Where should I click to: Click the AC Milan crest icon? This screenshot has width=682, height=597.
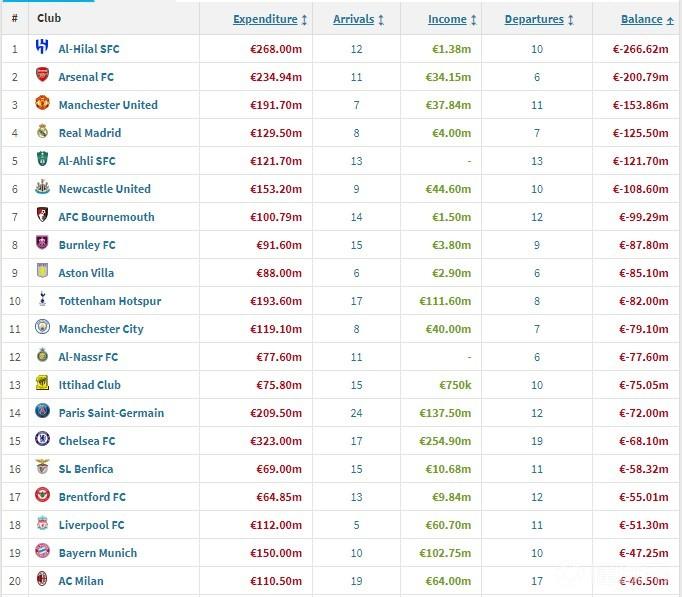coord(42,580)
